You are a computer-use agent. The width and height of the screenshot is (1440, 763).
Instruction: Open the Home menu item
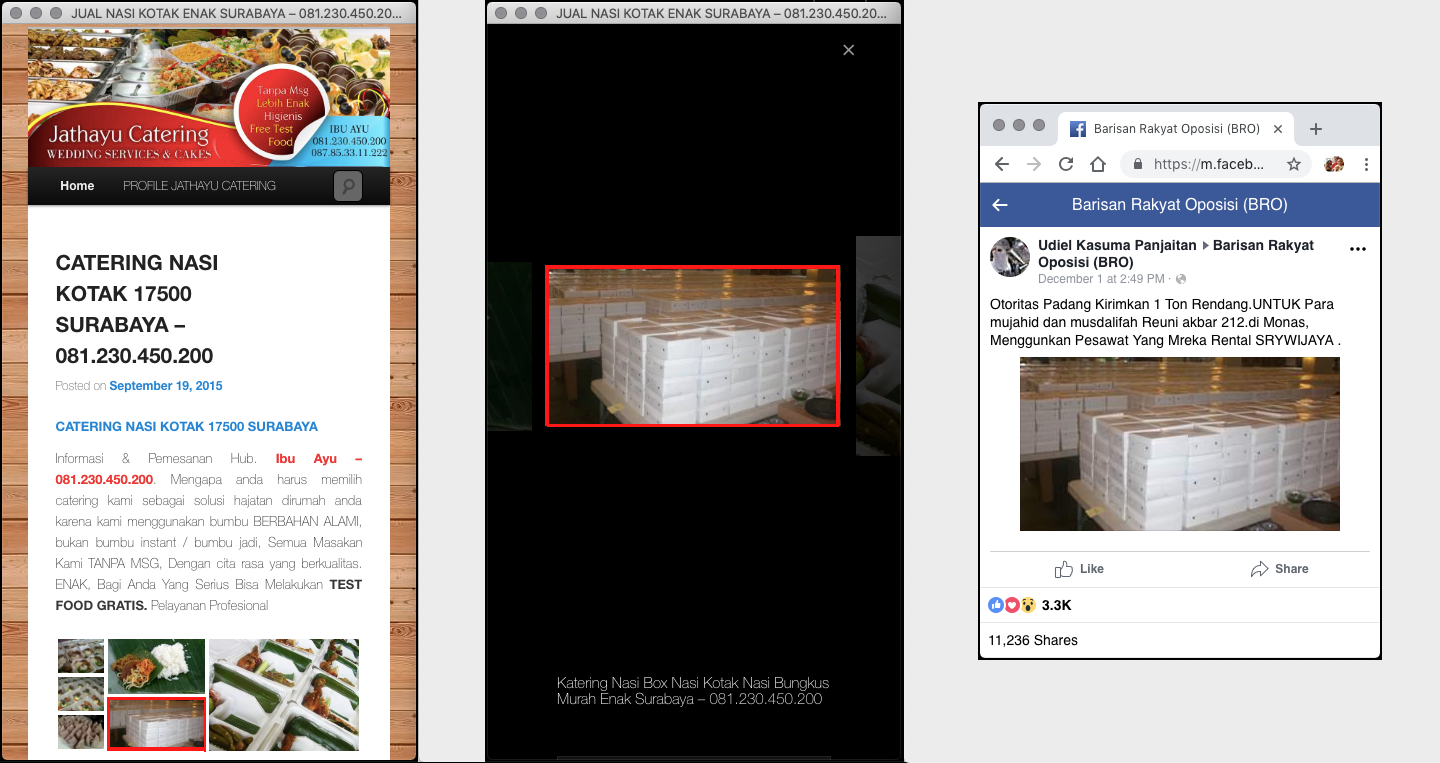(x=77, y=186)
